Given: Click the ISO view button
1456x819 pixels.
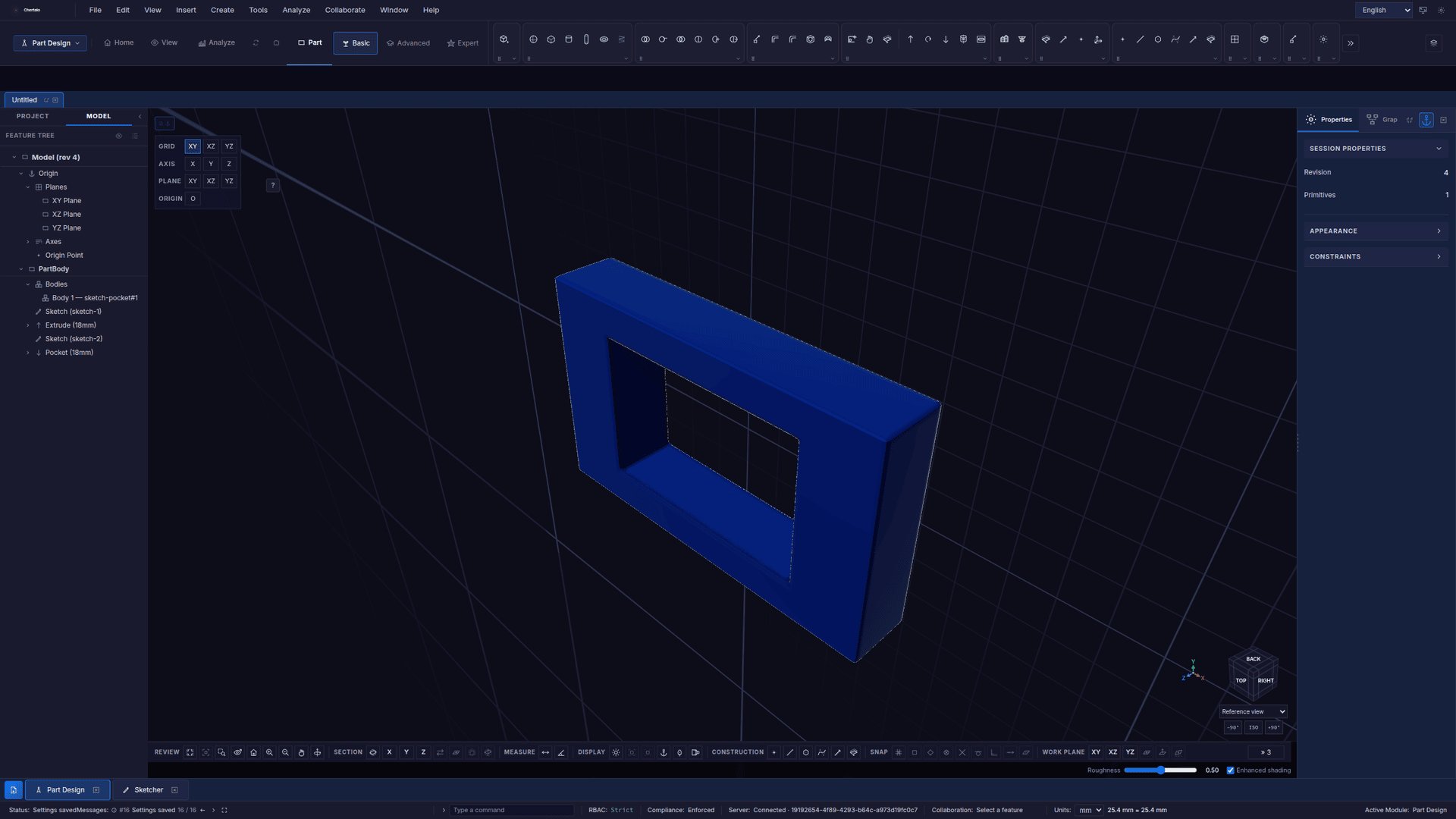Looking at the screenshot, I should pos(1254,728).
